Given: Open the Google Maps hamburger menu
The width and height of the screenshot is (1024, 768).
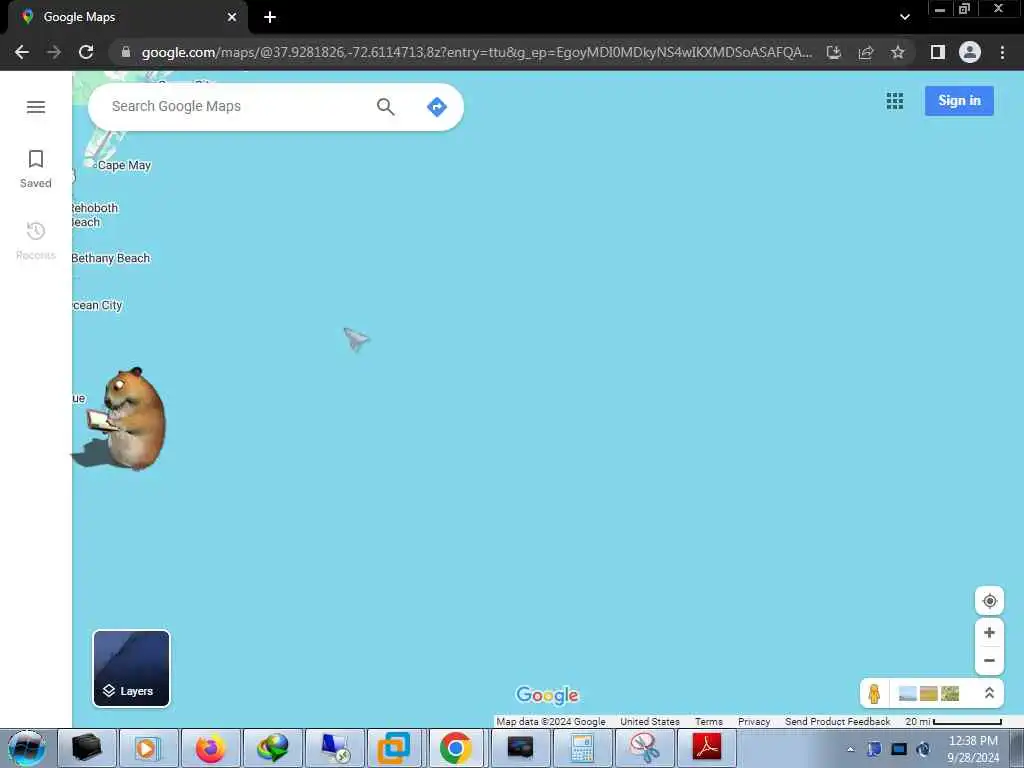Looking at the screenshot, I should coord(36,107).
